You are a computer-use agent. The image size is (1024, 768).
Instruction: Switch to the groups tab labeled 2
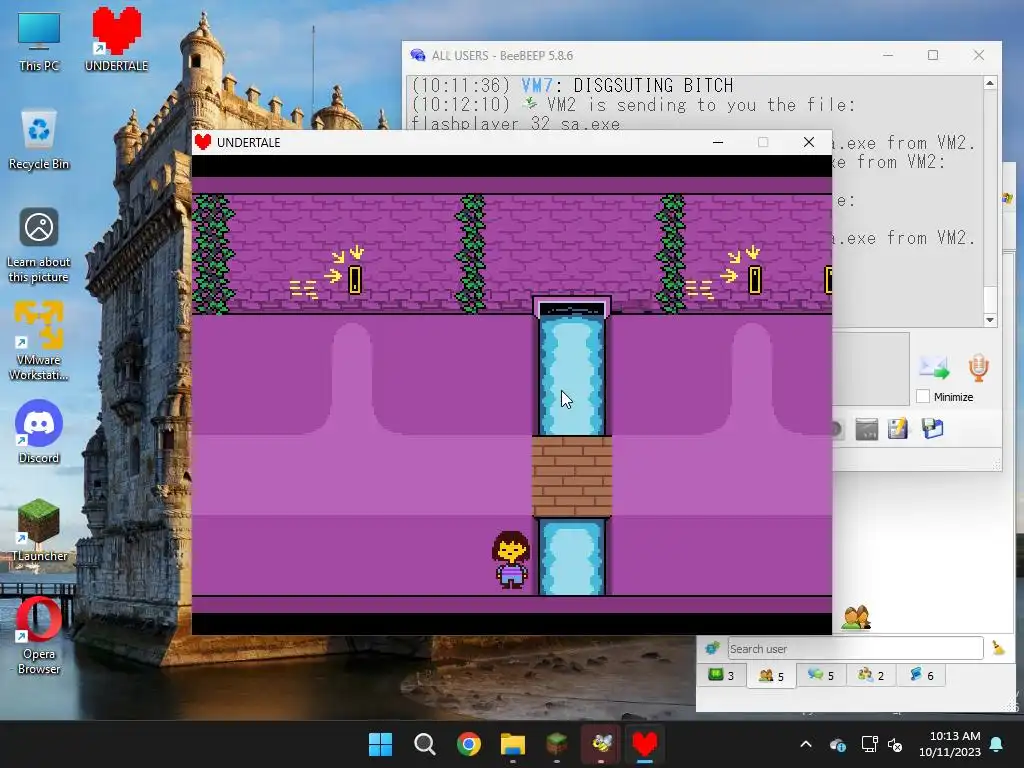point(871,675)
